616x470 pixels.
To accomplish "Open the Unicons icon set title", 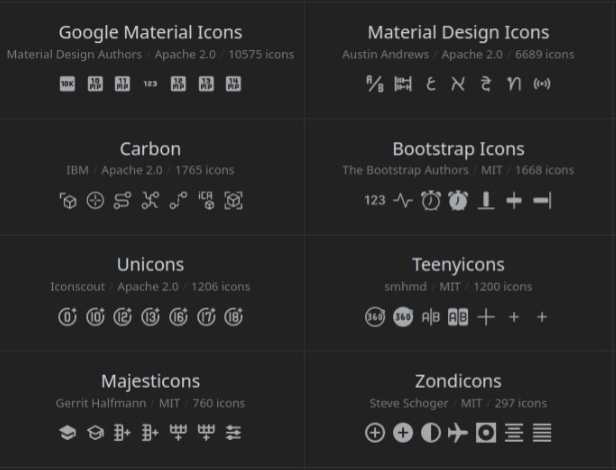I will coord(150,264).
